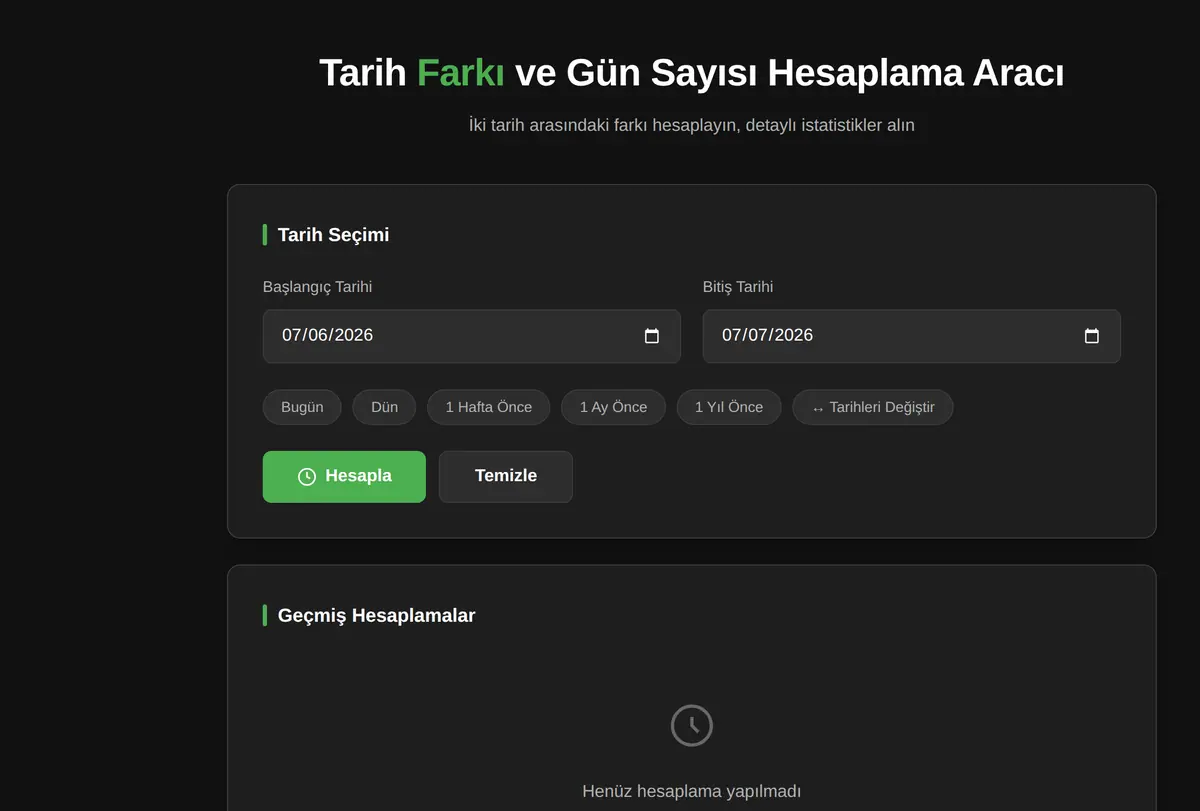The width and height of the screenshot is (1200, 811).
Task: Click the empty history clock icon
Action: (692, 725)
